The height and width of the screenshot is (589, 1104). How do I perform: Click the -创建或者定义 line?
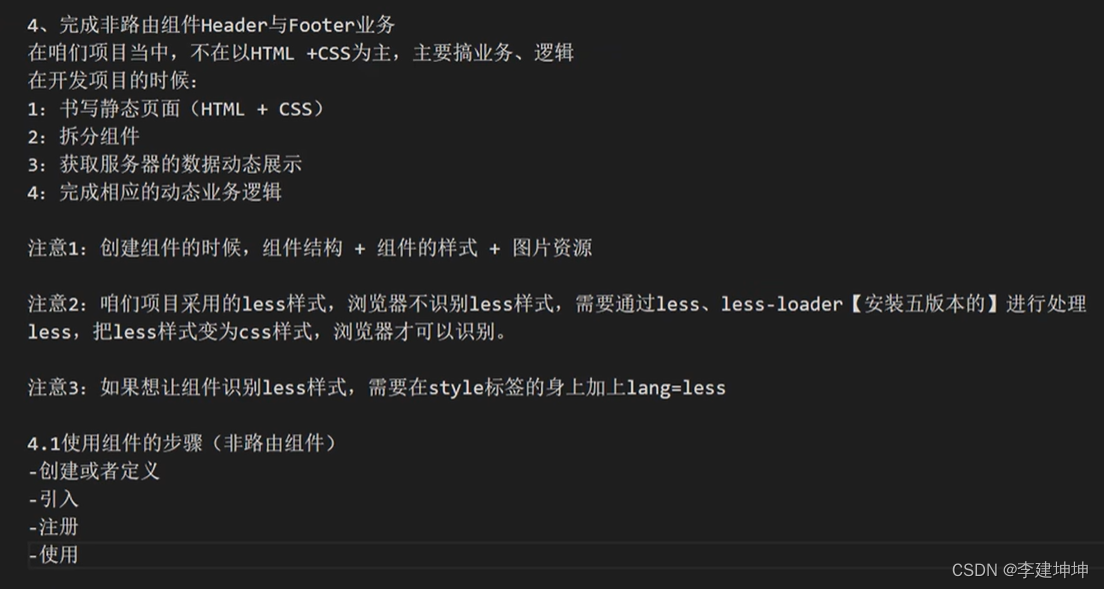pyautogui.click(x=94, y=470)
